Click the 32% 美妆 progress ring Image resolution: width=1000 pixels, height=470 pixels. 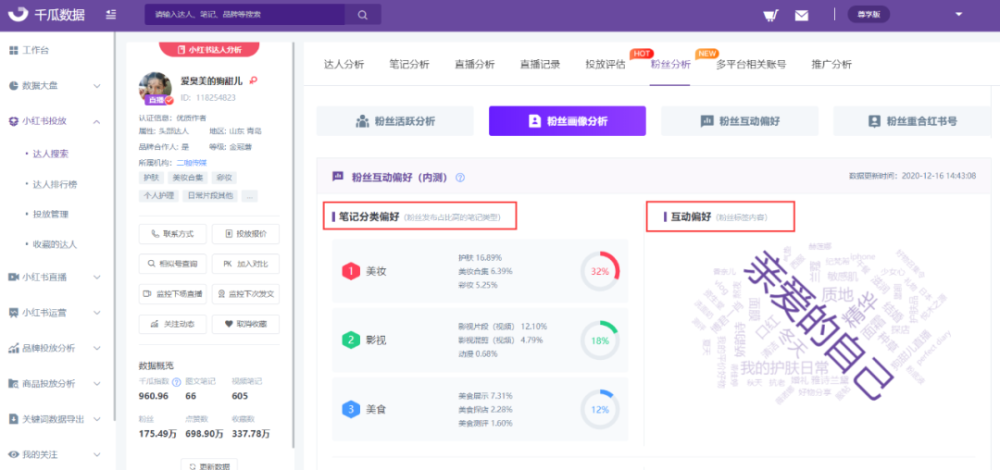tap(600, 271)
